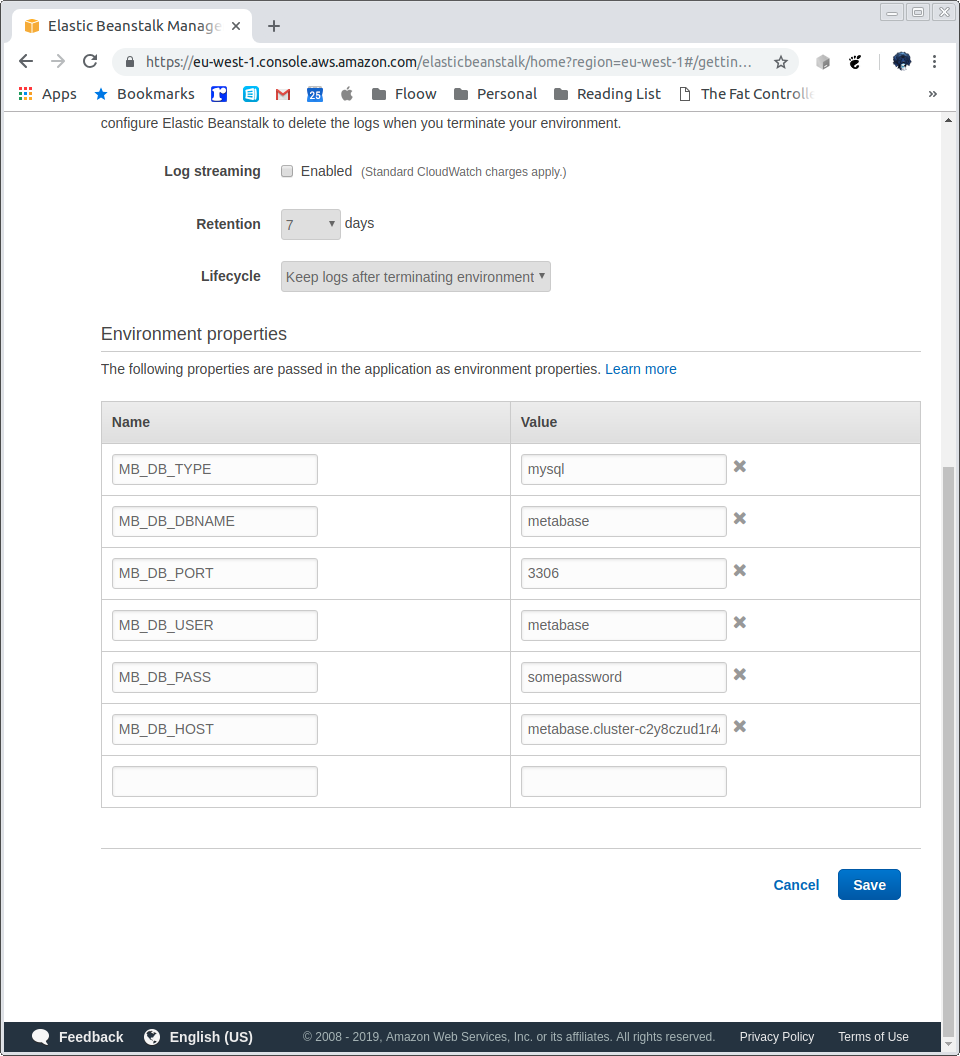Image resolution: width=960 pixels, height=1056 pixels.
Task: Remove the MB_DB_DBNAME property row
Action: point(740,519)
